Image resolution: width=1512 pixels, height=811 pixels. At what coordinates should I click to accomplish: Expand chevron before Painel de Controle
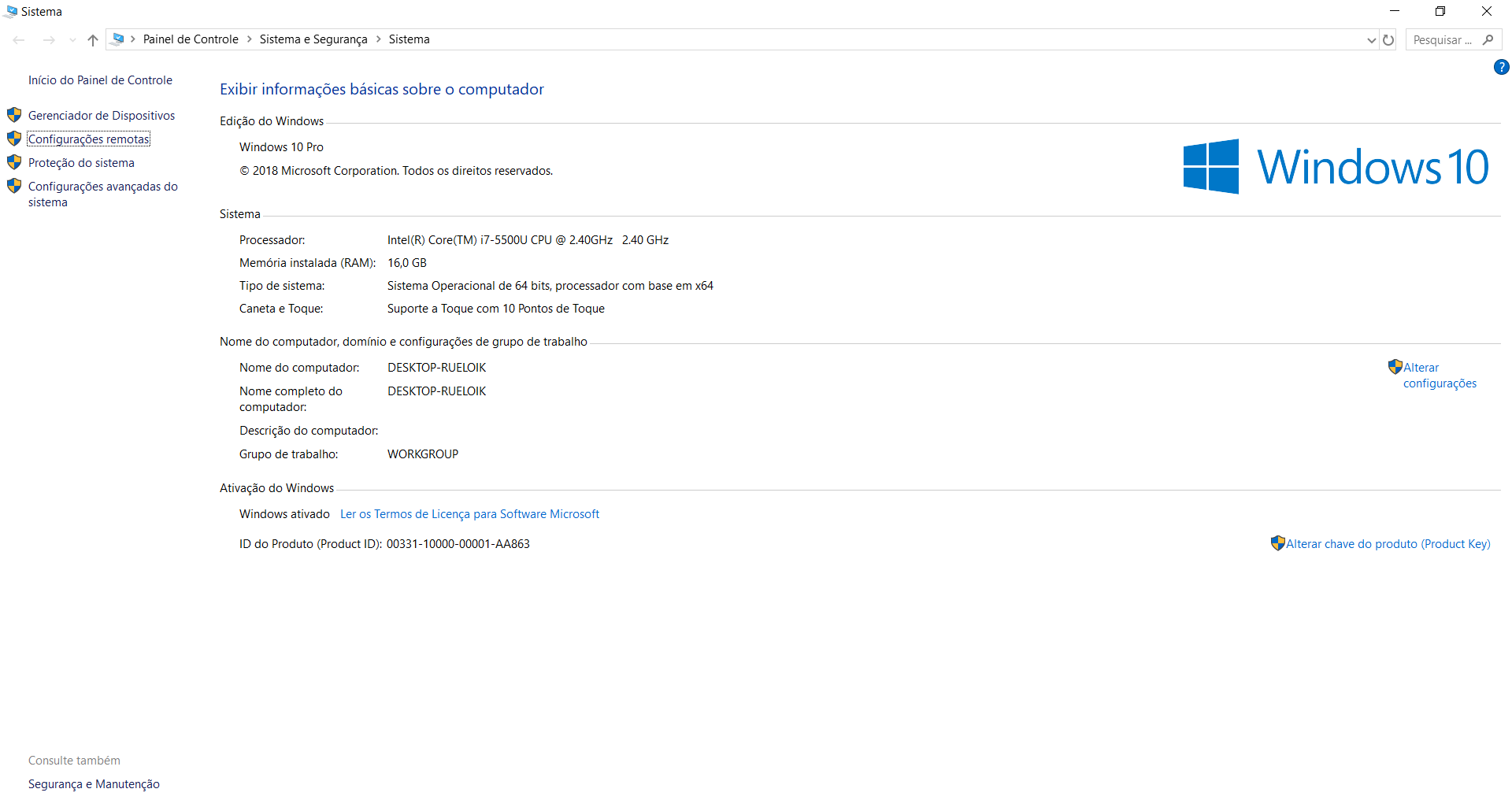pos(133,39)
